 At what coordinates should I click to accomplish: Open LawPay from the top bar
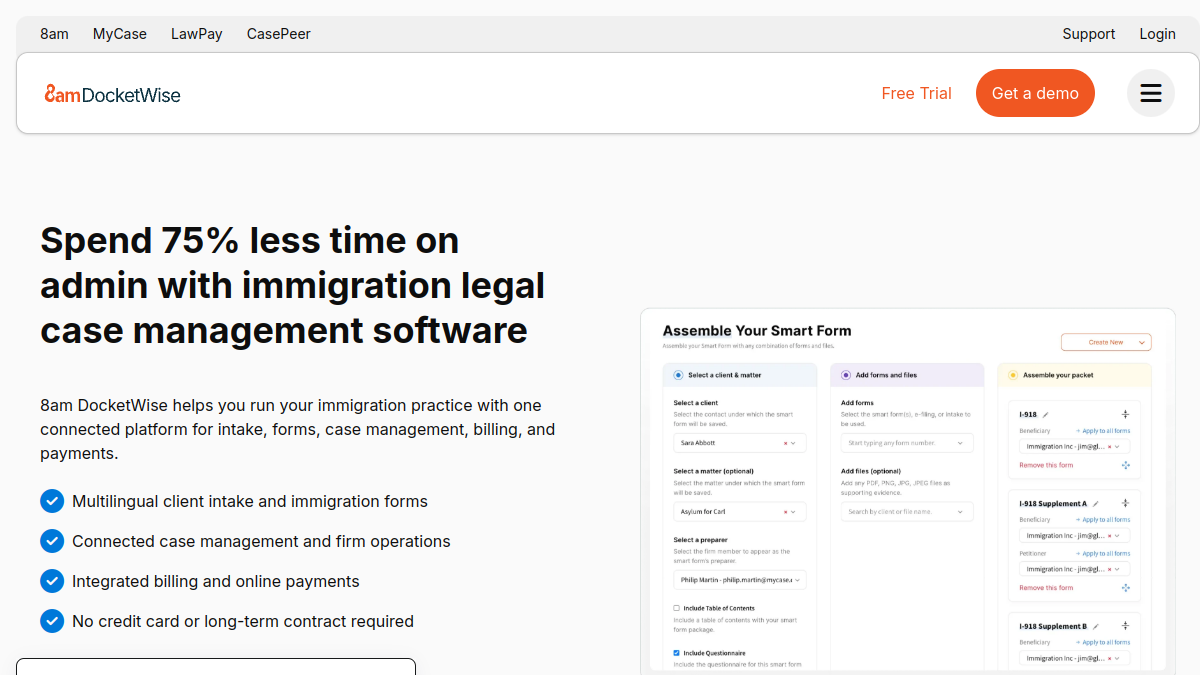pyautogui.click(x=197, y=34)
